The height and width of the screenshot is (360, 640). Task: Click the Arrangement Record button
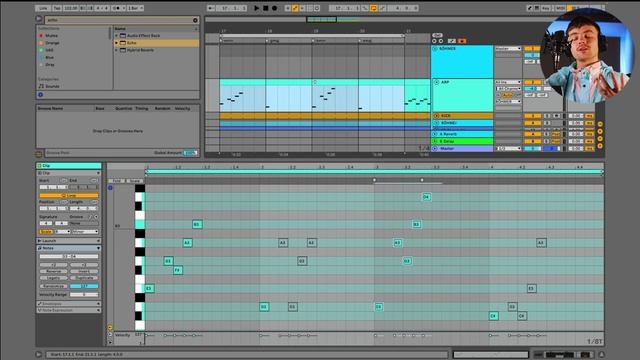(x=275, y=8)
